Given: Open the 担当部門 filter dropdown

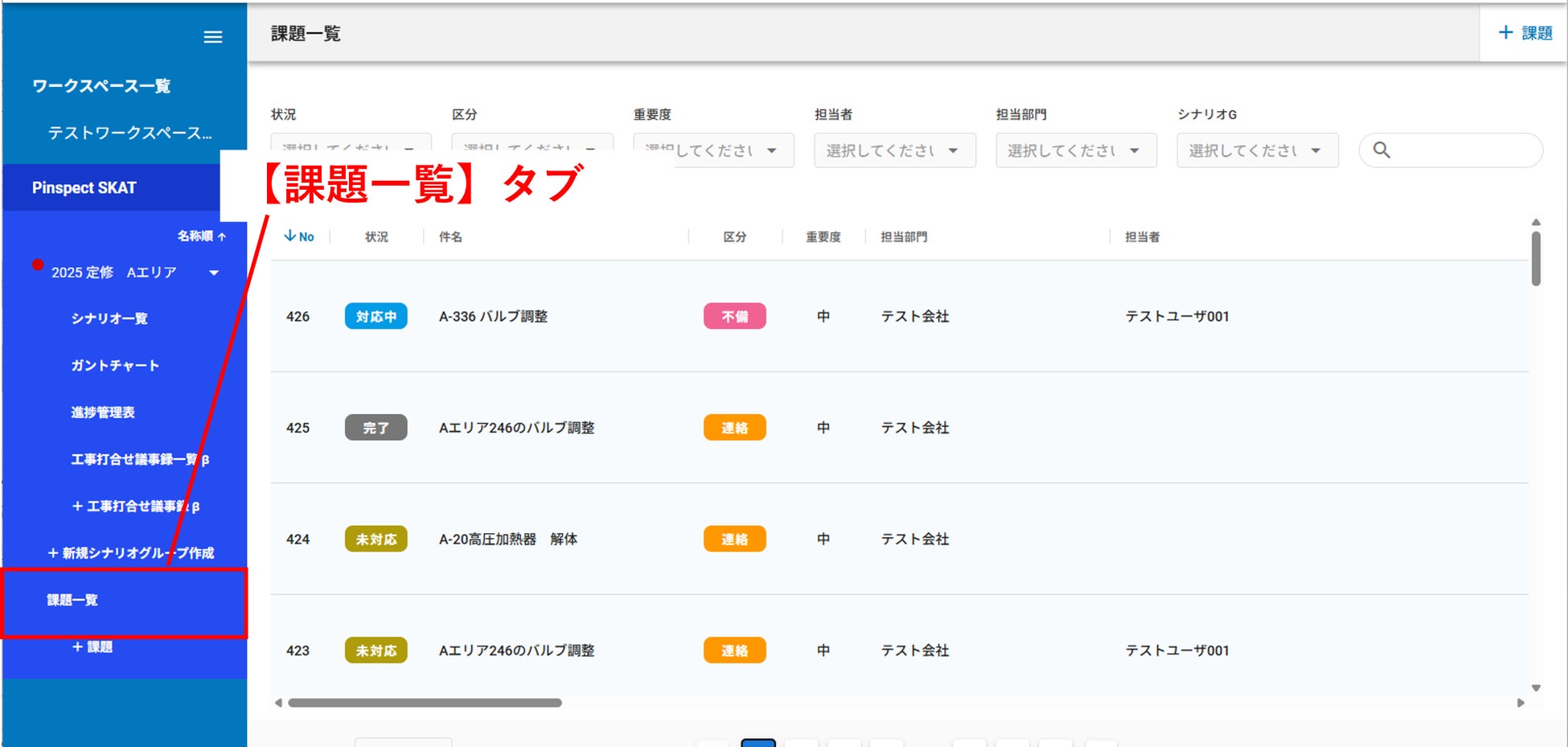Looking at the screenshot, I should coord(1076,150).
